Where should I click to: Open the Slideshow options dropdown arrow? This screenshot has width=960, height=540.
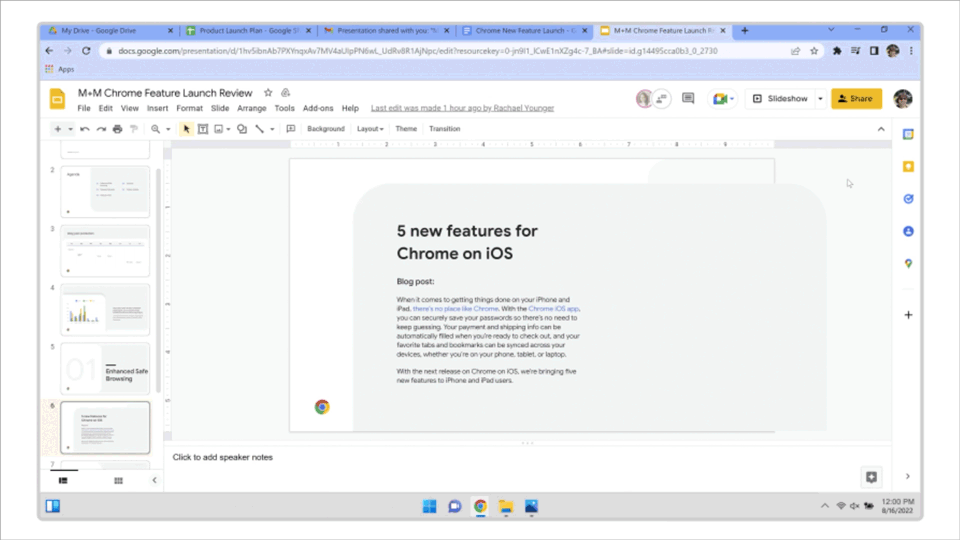point(820,99)
